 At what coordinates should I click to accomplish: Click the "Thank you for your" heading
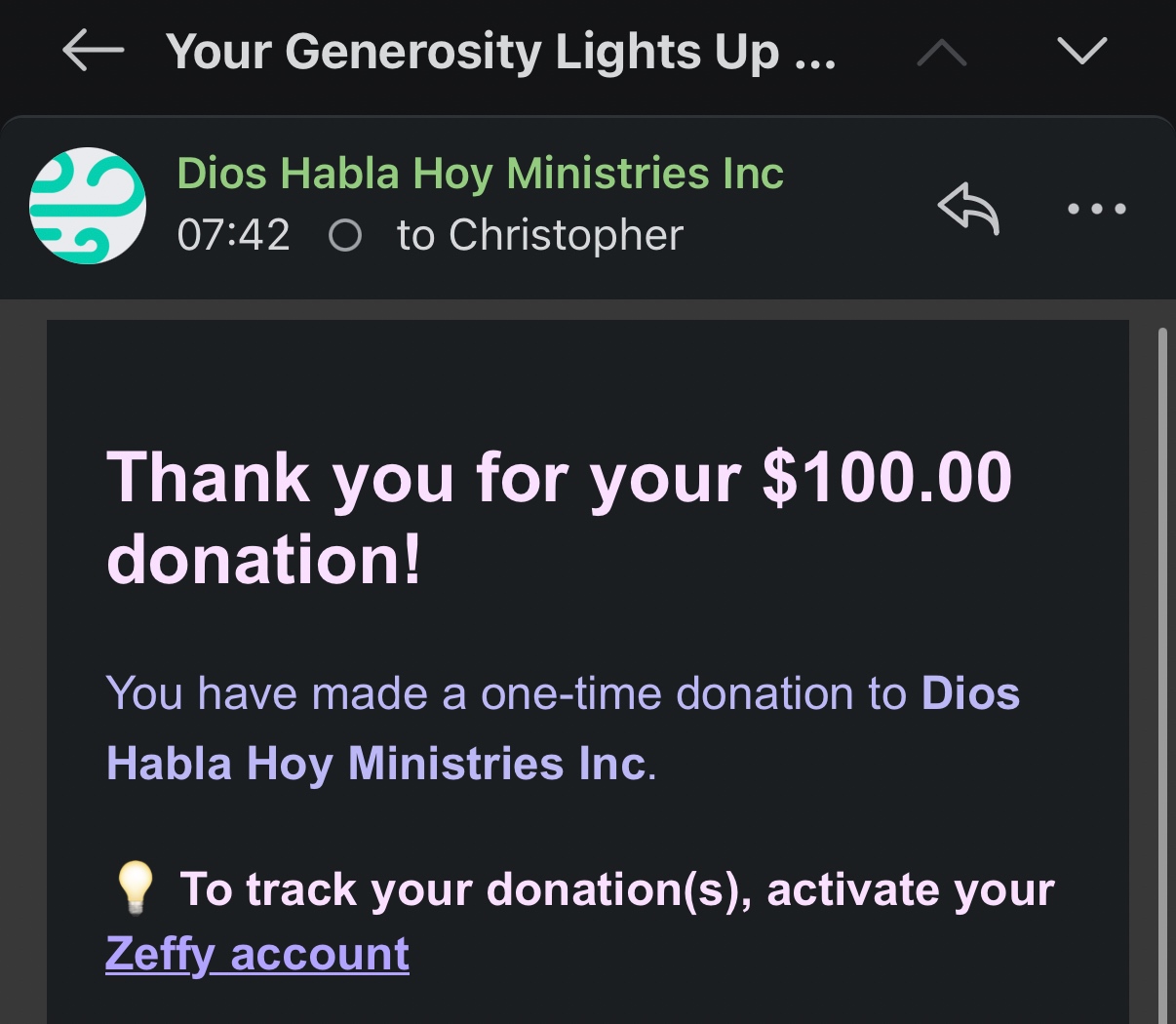pyautogui.click(x=424, y=478)
